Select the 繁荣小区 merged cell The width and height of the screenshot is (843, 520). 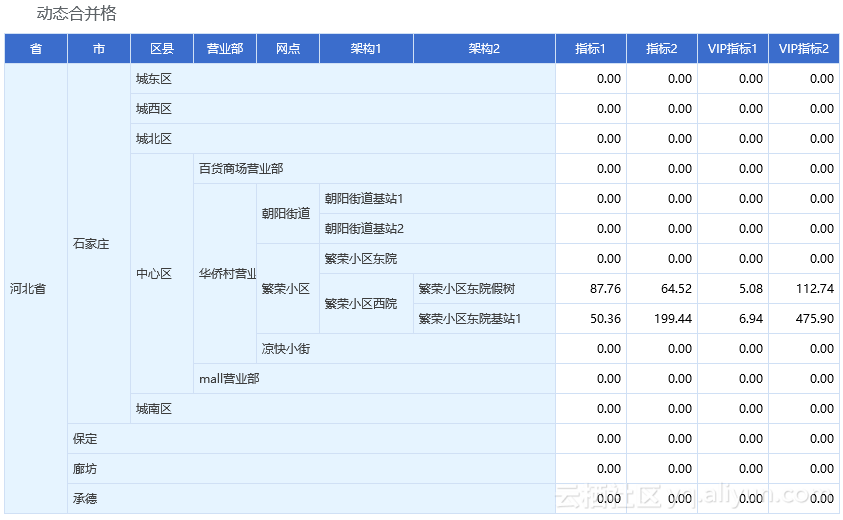point(288,289)
